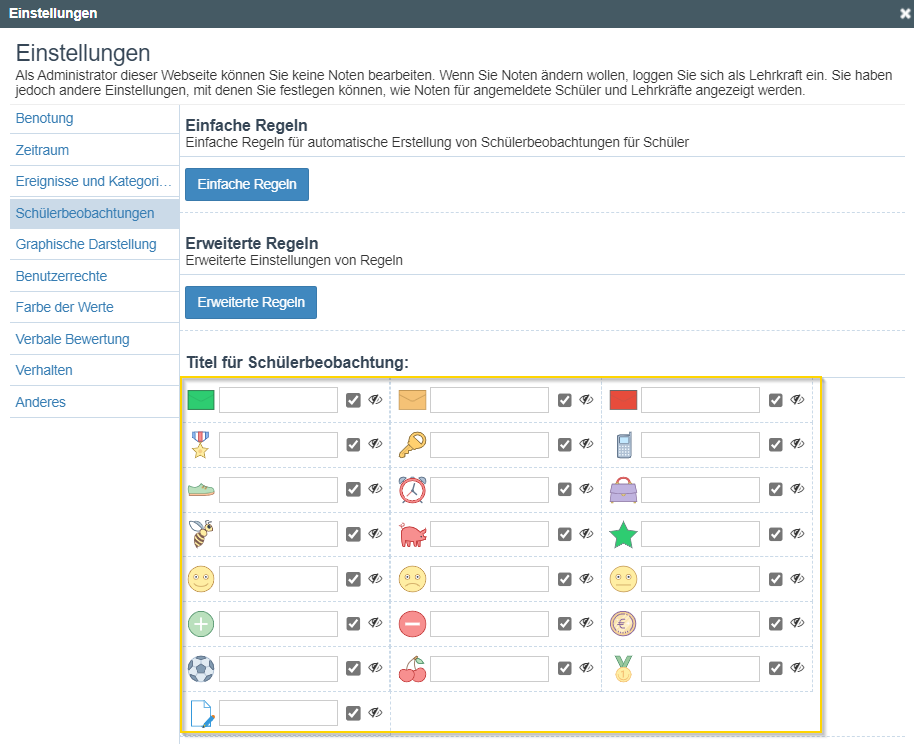The image size is (914, 744).
Task: Click the happy smiley face icon
Action: tap(201, 579)
